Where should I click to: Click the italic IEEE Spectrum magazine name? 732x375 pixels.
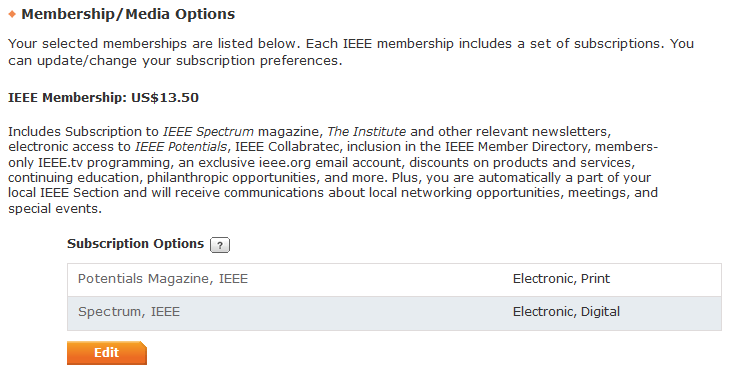coord(208,132)
